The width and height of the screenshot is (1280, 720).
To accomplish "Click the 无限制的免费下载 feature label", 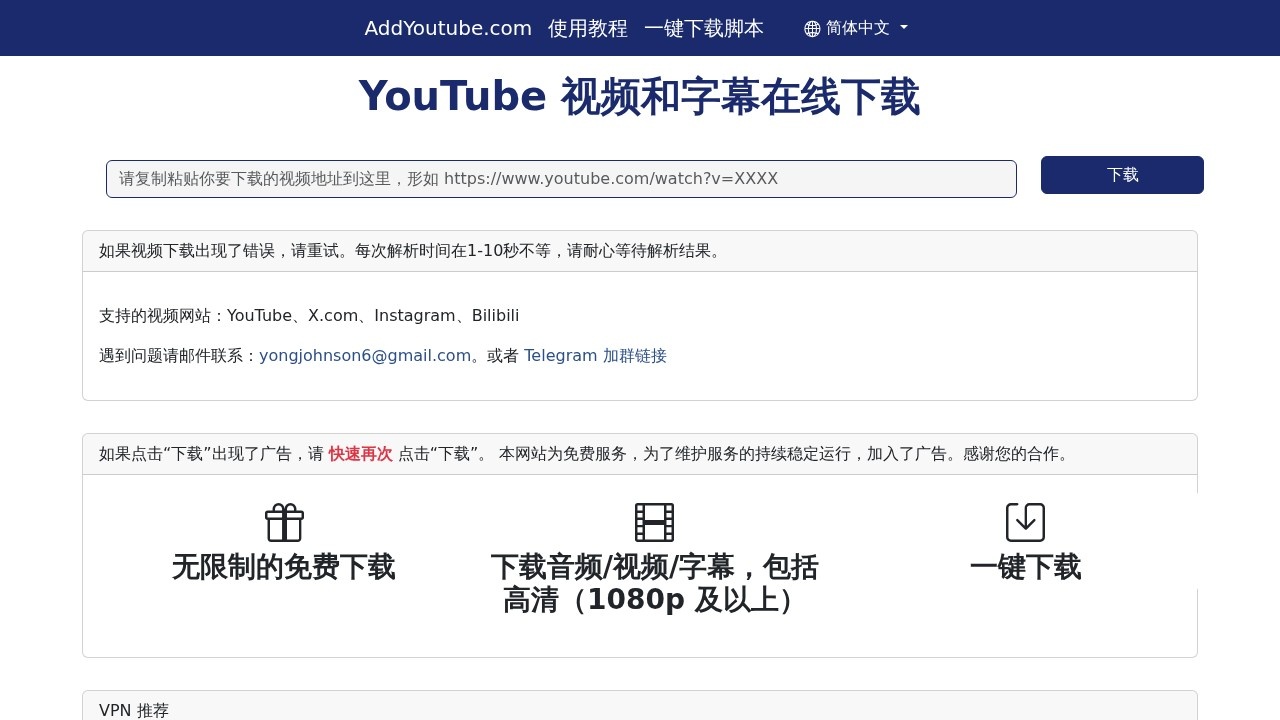I will tap(284, 567).
